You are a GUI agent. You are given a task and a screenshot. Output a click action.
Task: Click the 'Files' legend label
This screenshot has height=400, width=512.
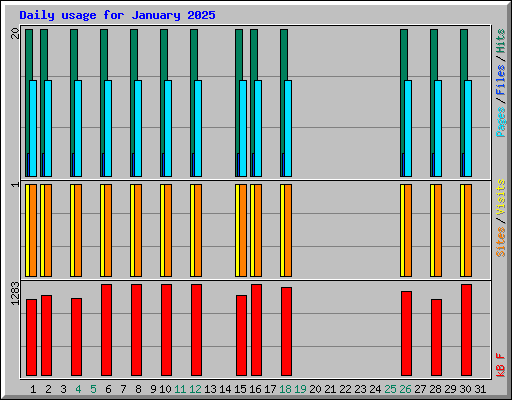[501, 80]
